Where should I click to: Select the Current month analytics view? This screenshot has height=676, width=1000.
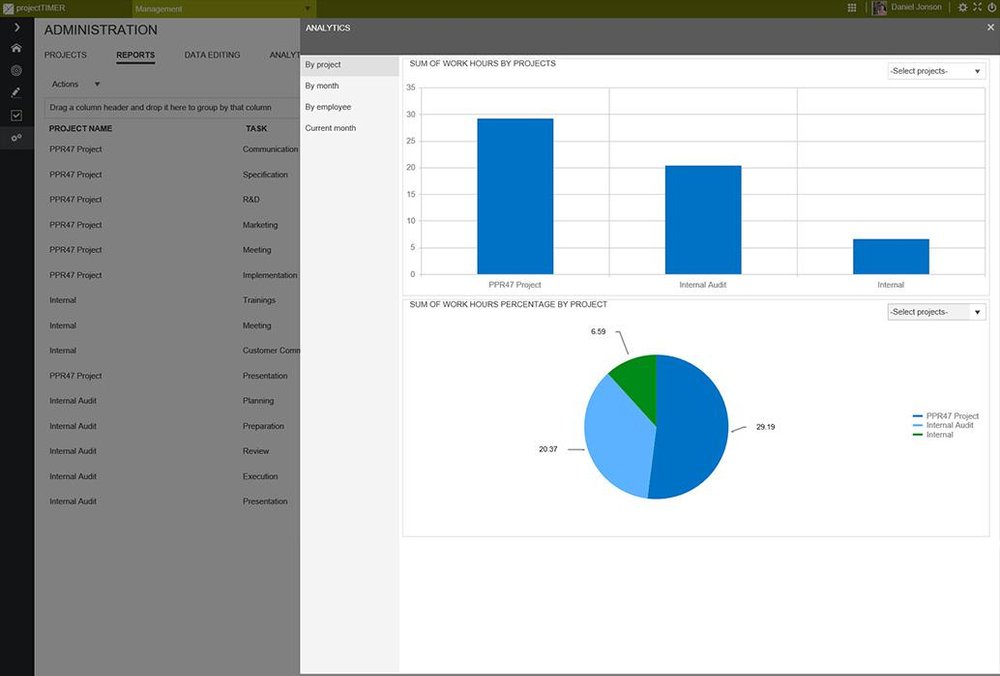point(349,128)
